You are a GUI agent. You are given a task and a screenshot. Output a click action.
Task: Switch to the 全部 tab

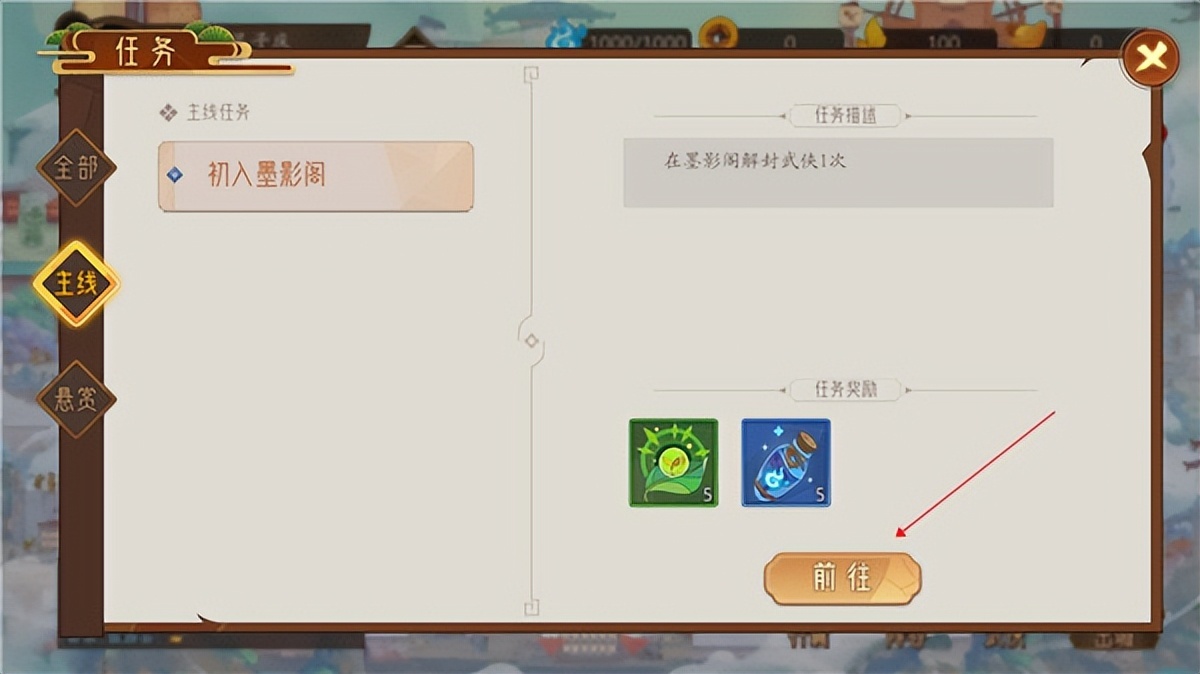click(76, 168)
